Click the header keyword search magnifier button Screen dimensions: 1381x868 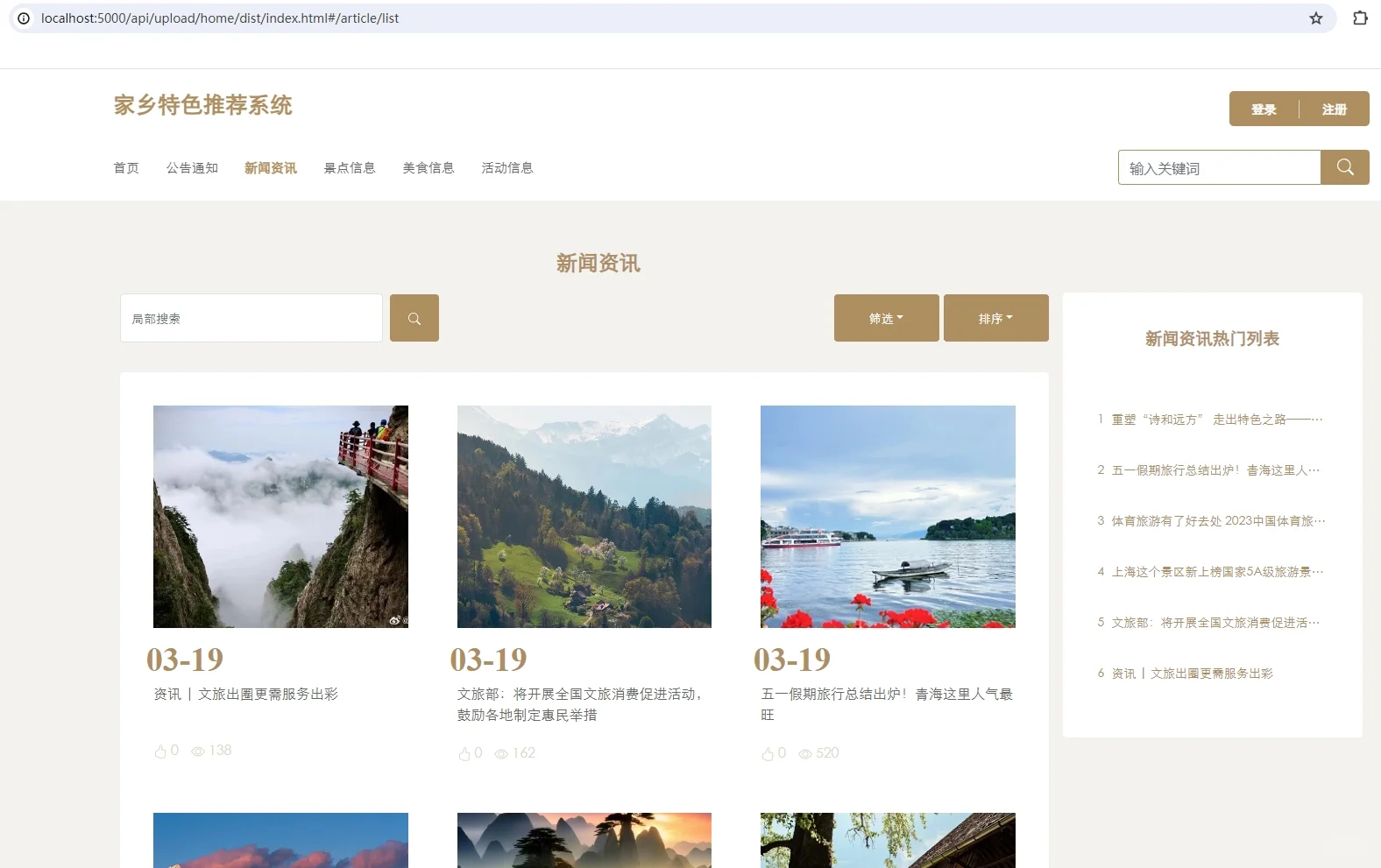point(1345,167)
